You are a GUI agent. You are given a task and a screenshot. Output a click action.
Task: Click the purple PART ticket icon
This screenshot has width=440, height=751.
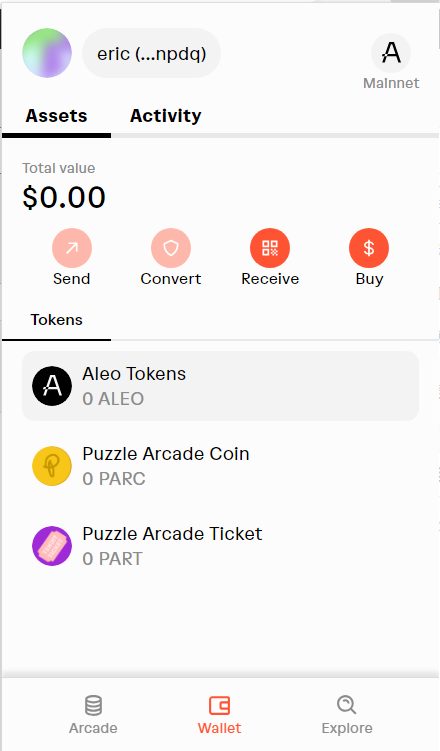click(x=52, y=546)
